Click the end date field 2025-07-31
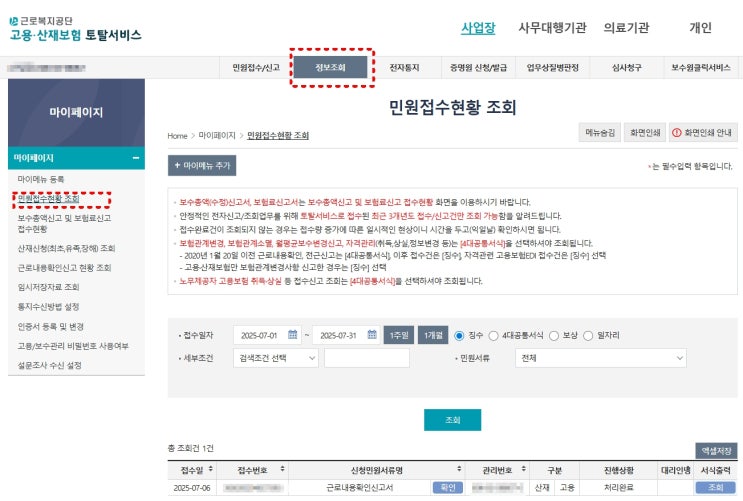This screenshot has width=743, height=501. point(346,335)
